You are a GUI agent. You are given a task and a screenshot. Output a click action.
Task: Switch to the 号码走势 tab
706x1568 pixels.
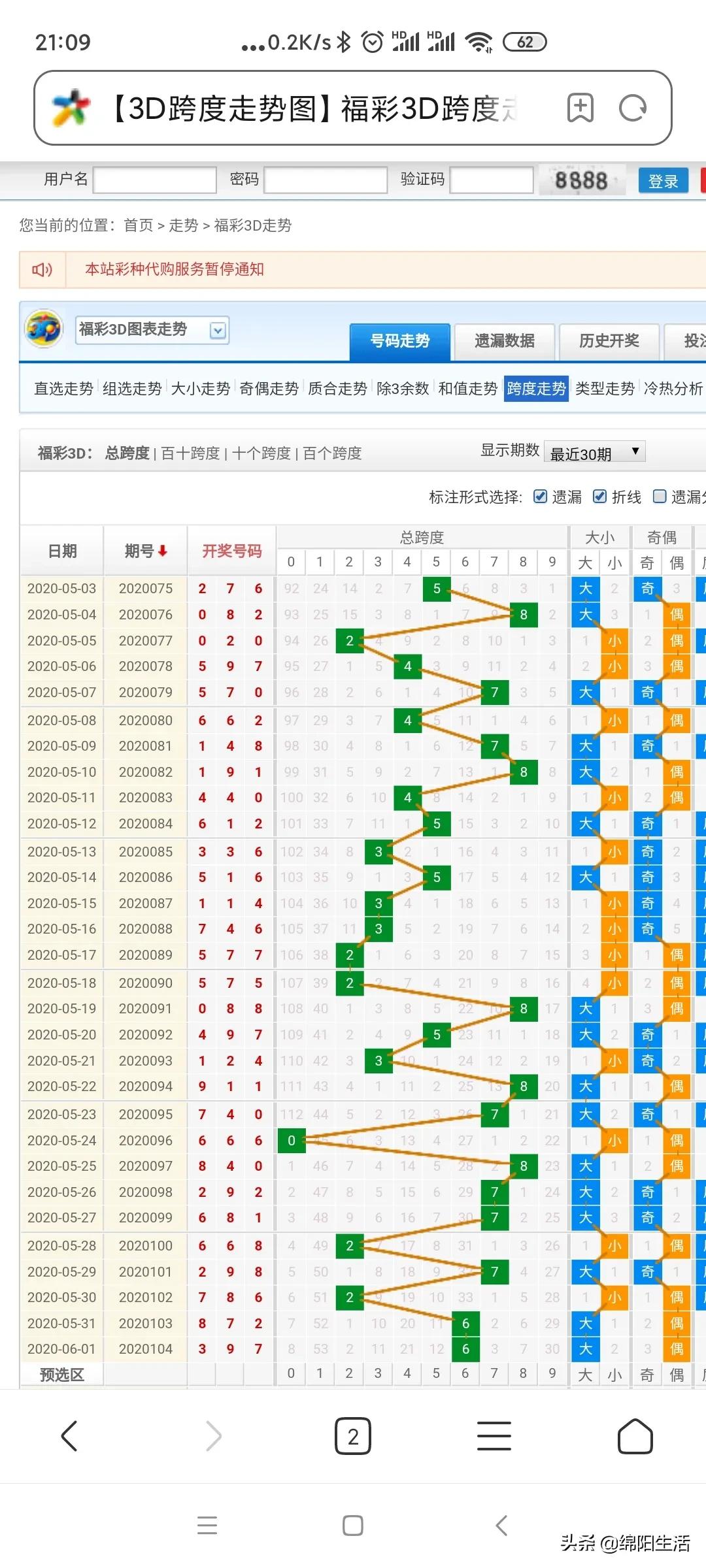pyautogui.click(x=400, y=342)
